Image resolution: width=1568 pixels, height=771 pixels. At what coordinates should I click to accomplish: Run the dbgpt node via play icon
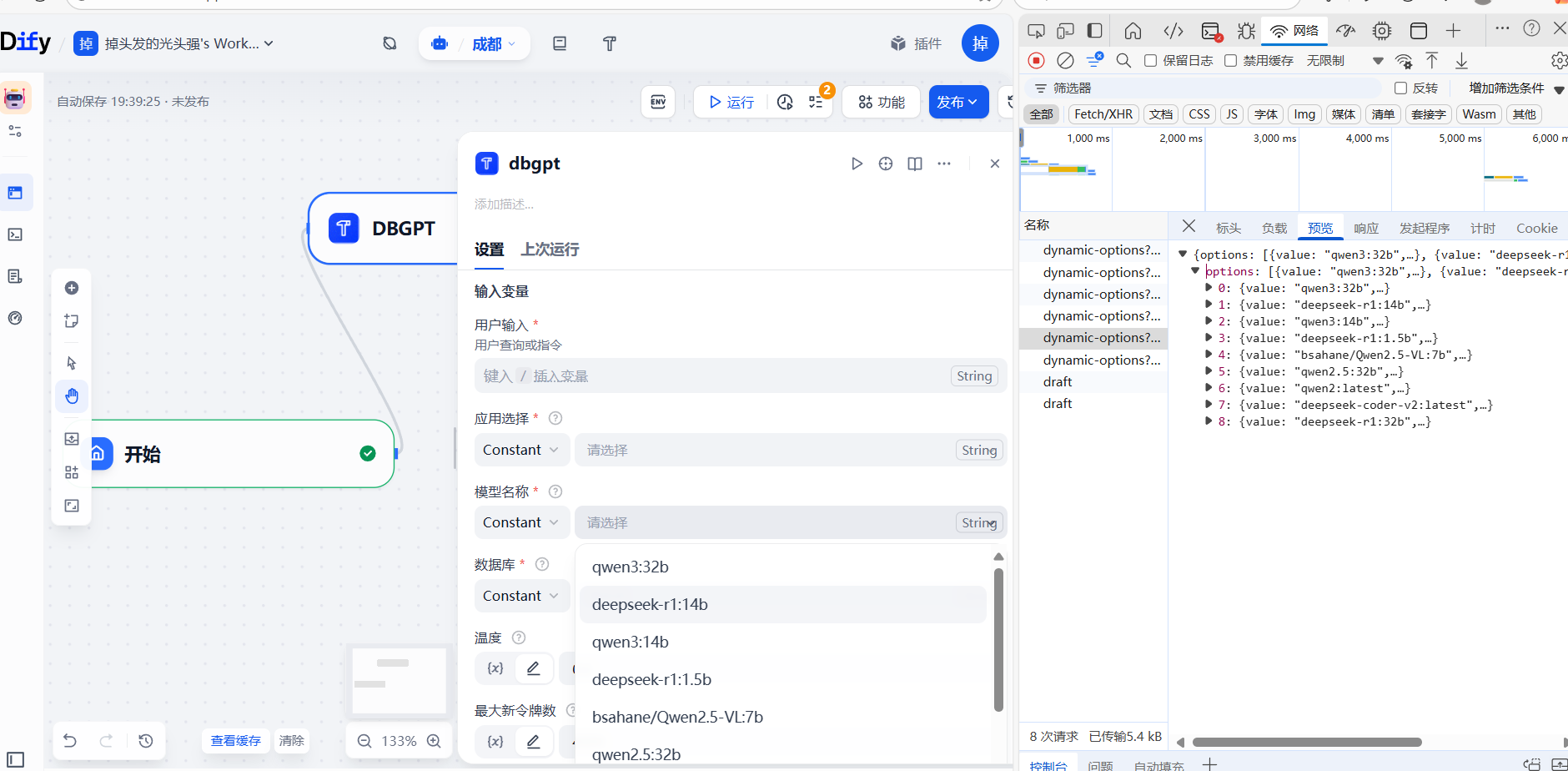[x=857, y=163]
